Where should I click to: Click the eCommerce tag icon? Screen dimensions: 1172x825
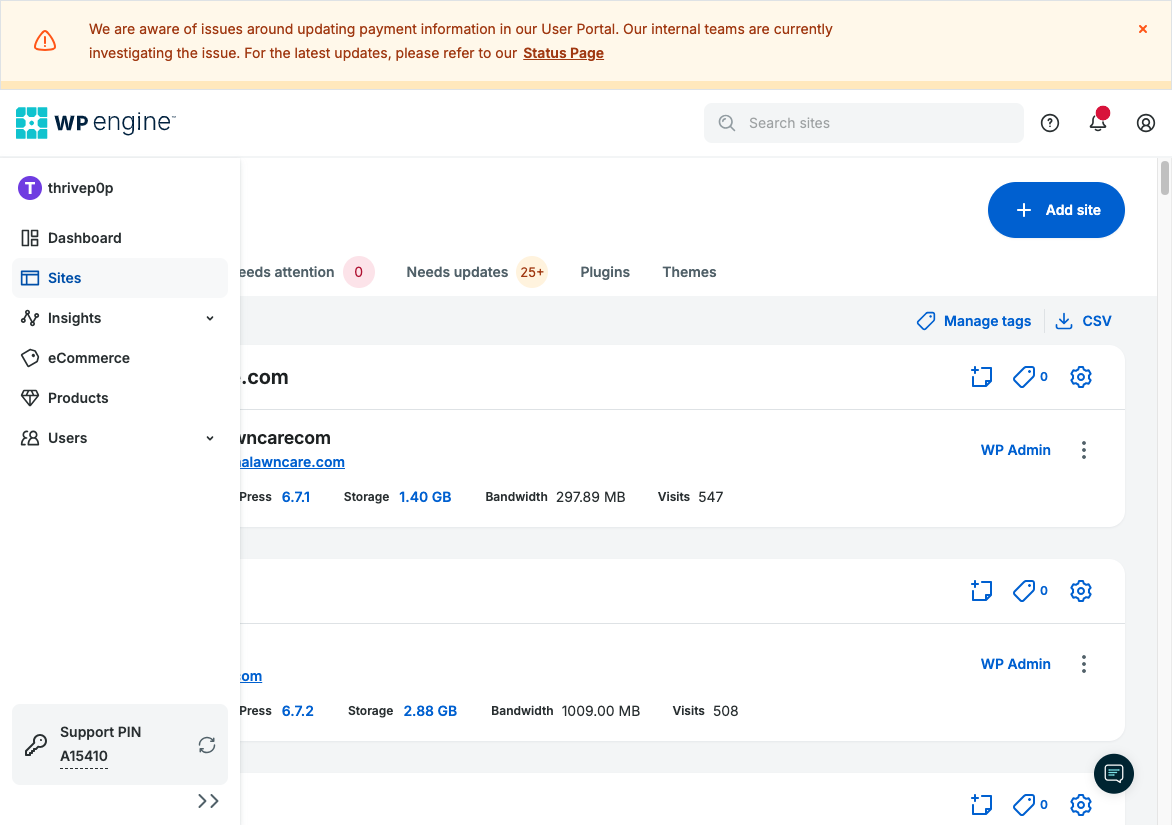(x=30, y=358)
